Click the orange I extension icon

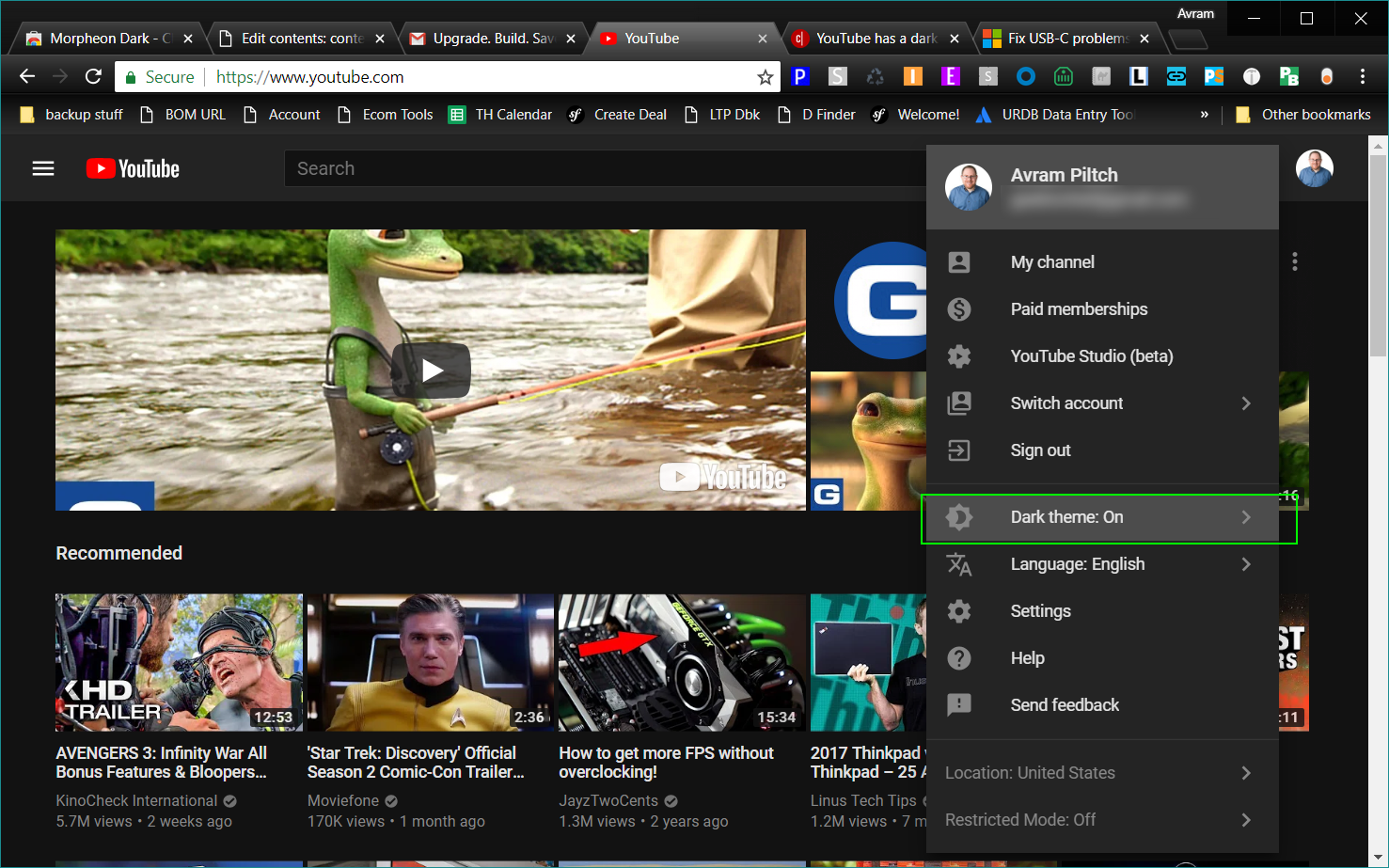[x=913, y=76]
